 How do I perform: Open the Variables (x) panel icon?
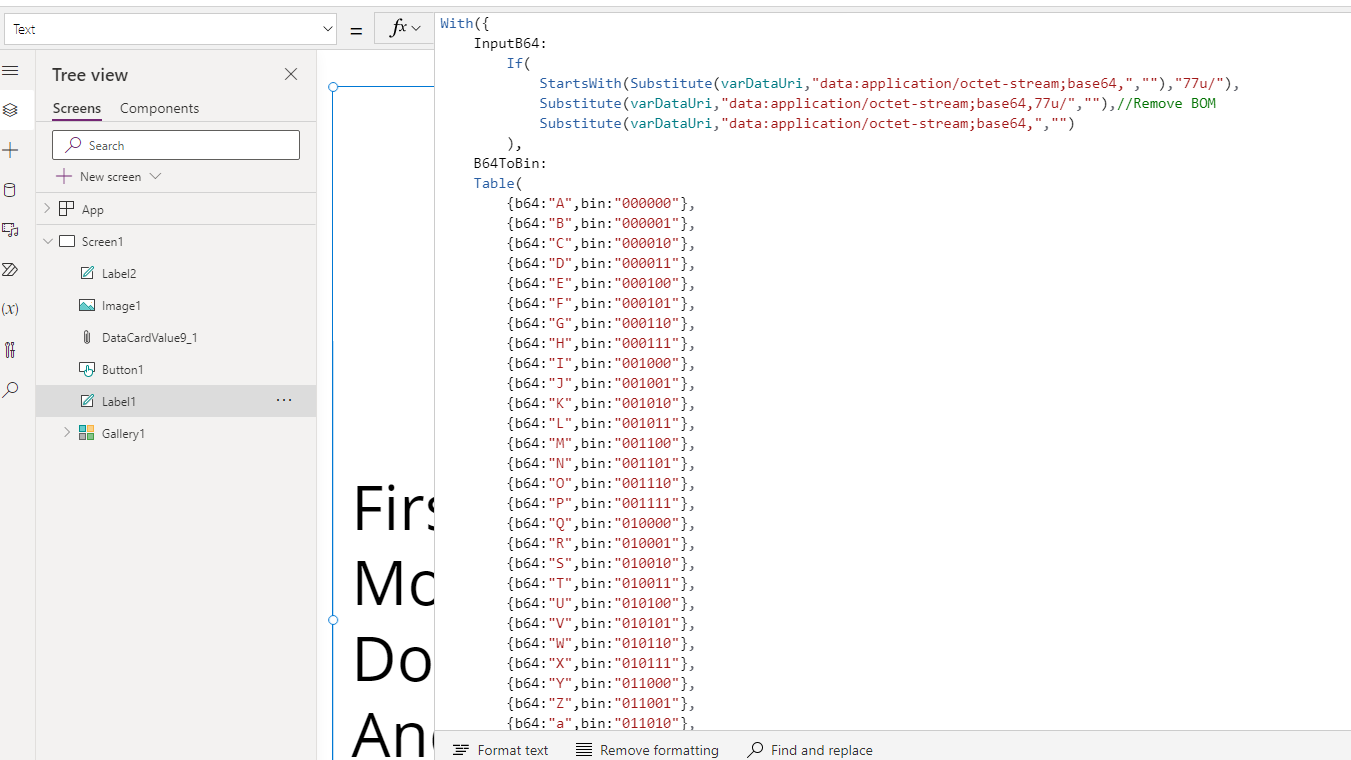[12, 309]
